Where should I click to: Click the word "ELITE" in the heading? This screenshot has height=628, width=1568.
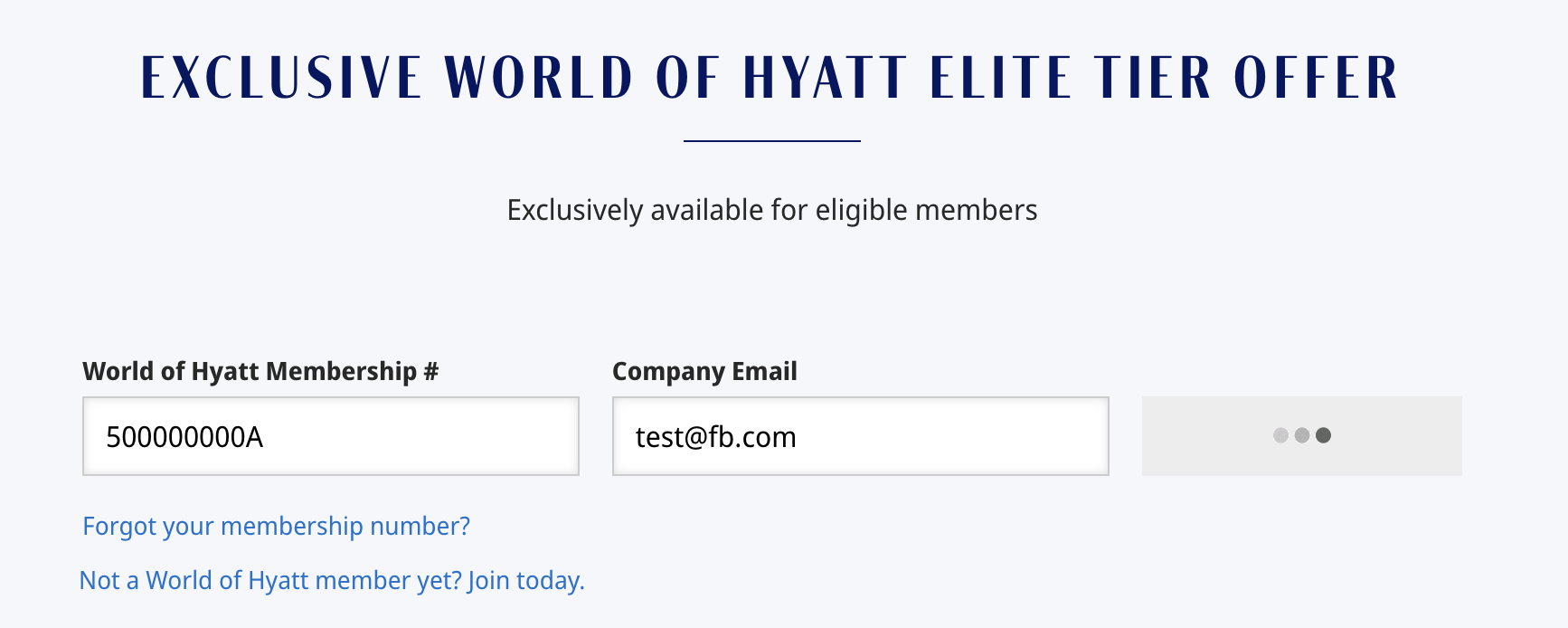1001,78
